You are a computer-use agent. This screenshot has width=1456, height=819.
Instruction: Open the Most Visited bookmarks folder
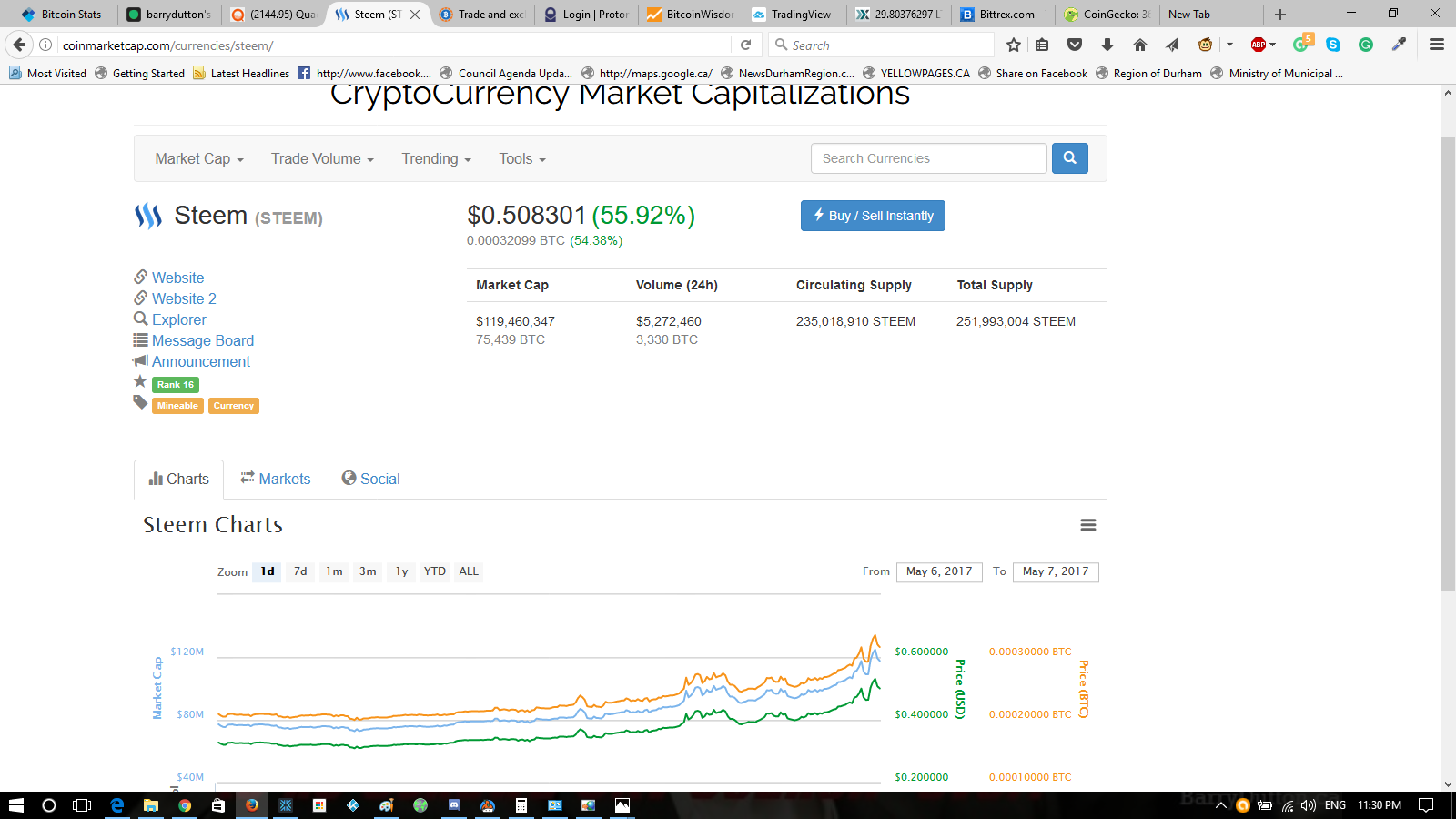tap(47, 73)
